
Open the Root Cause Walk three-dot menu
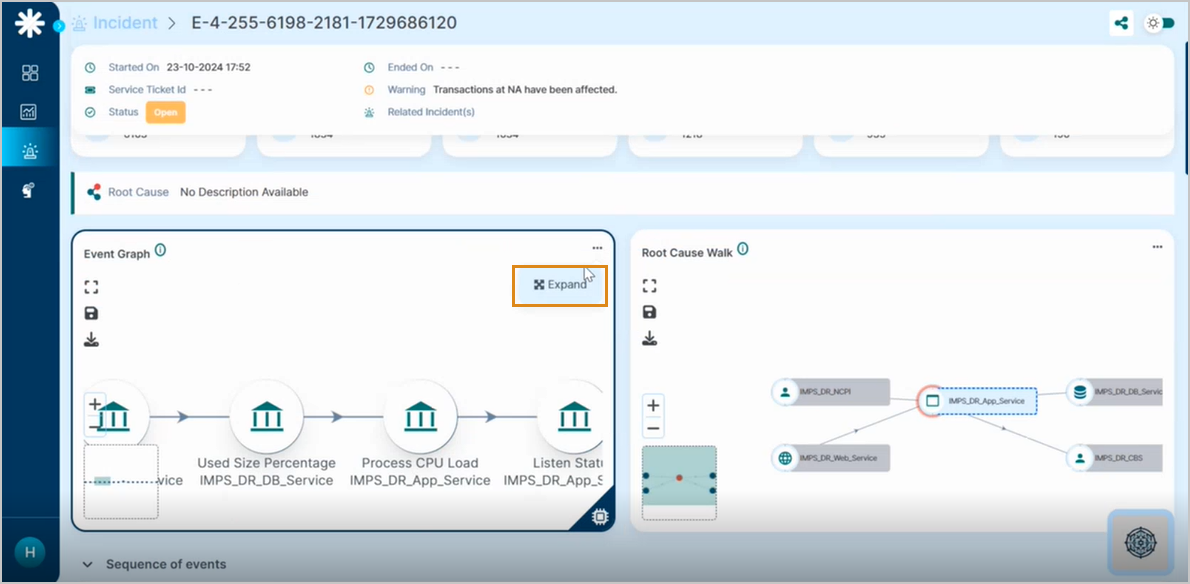click(1155, 248)
